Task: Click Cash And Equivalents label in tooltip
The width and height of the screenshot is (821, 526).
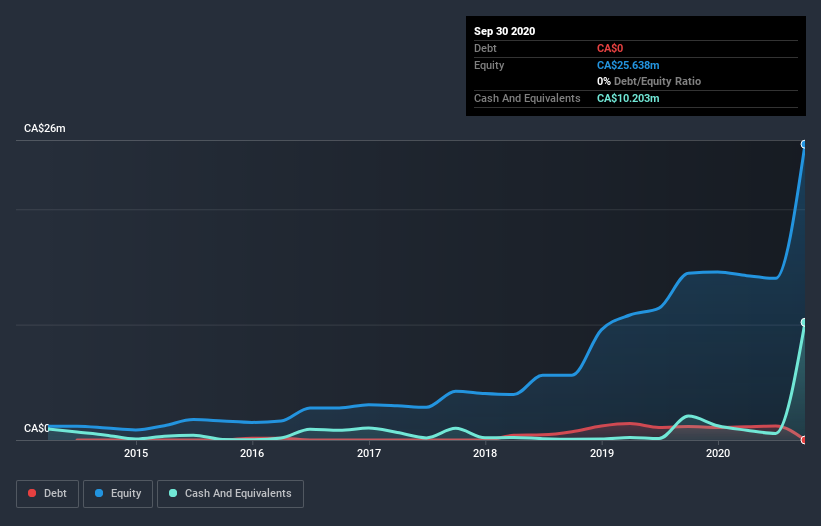Action: click(527, 98)
